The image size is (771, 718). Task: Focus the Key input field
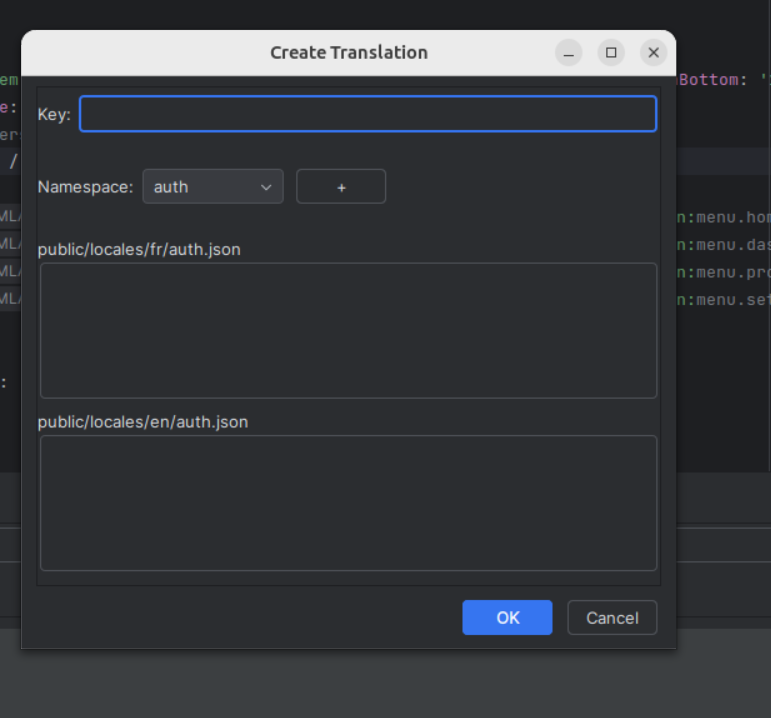pyautogui.click(x=368, y=114)
